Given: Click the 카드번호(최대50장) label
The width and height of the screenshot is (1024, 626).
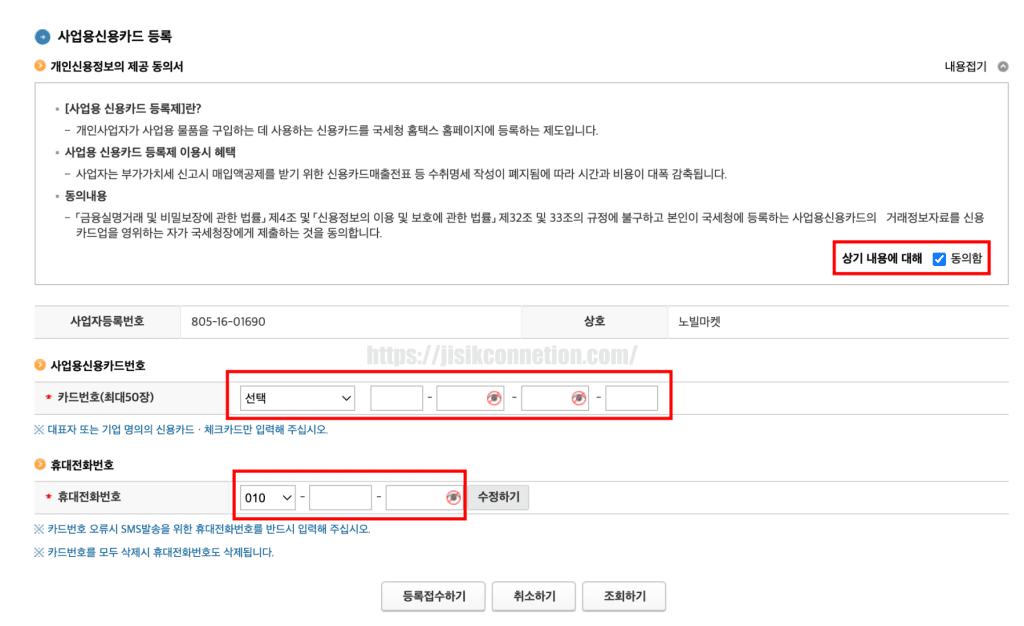Looking at the screenshot, I should 106,398.
